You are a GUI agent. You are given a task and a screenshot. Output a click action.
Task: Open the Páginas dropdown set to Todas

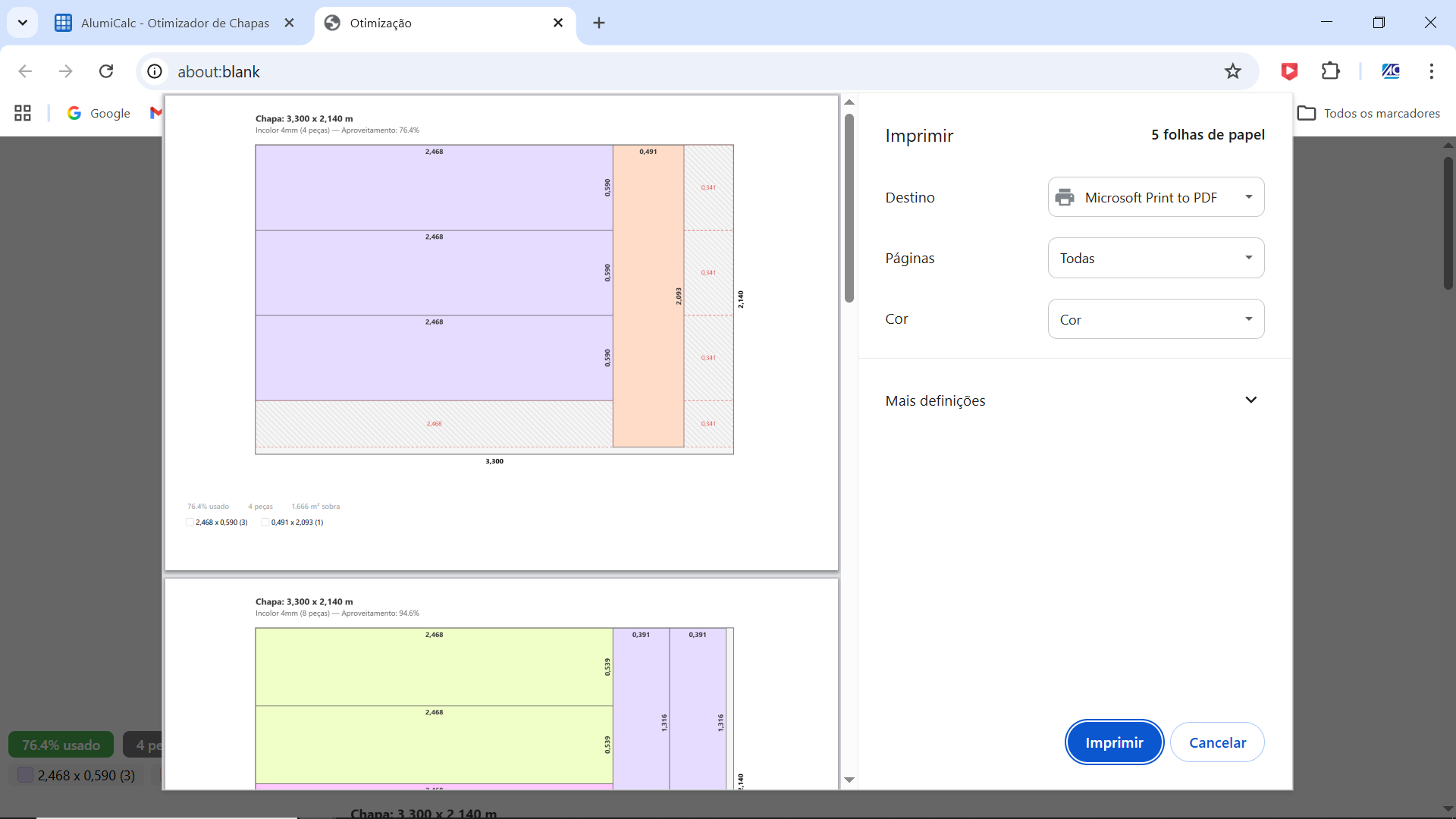click(x=1156, y=258)
